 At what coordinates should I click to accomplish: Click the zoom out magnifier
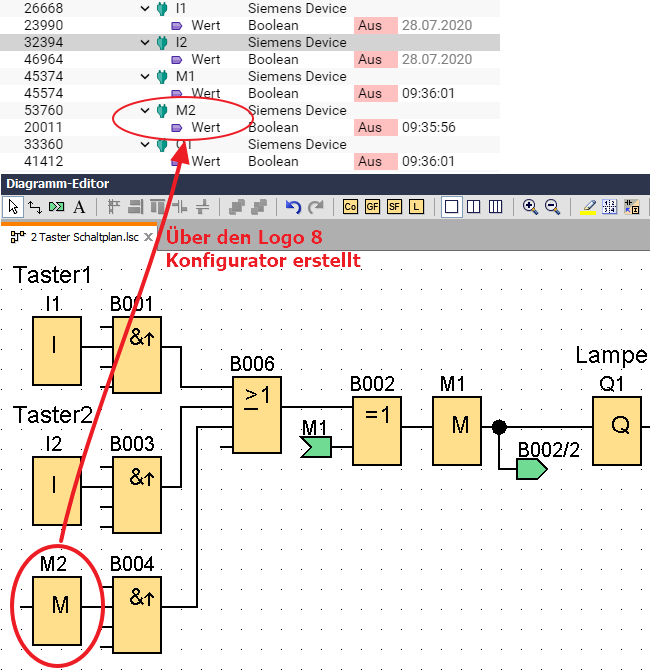[552, 207]
